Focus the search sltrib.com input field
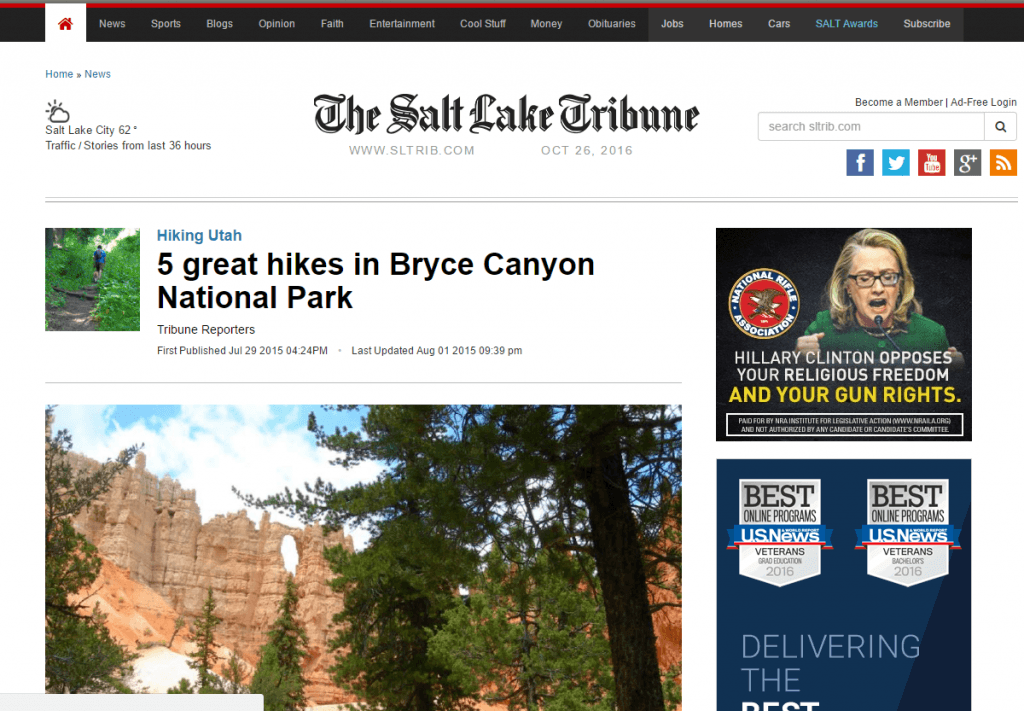 click(x=871, y=127)
